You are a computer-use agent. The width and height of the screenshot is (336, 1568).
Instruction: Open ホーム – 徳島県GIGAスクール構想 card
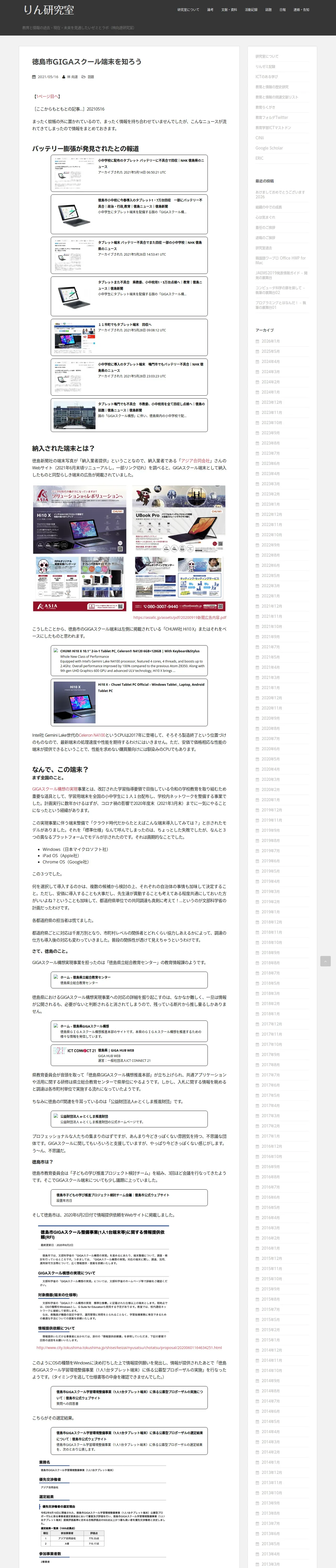click(x=129, y=1032)
